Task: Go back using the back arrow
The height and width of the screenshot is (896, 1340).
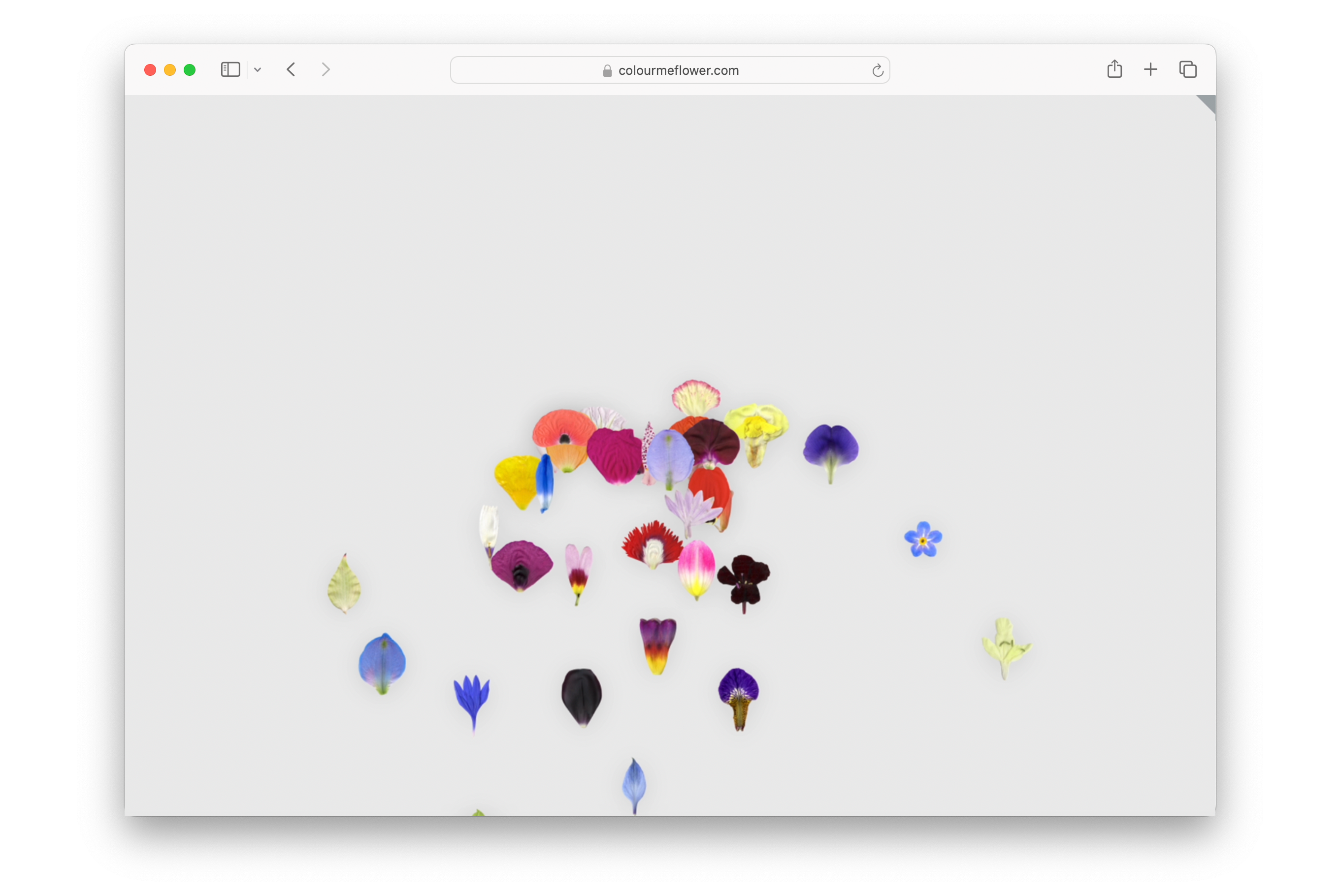Action: 291,70
